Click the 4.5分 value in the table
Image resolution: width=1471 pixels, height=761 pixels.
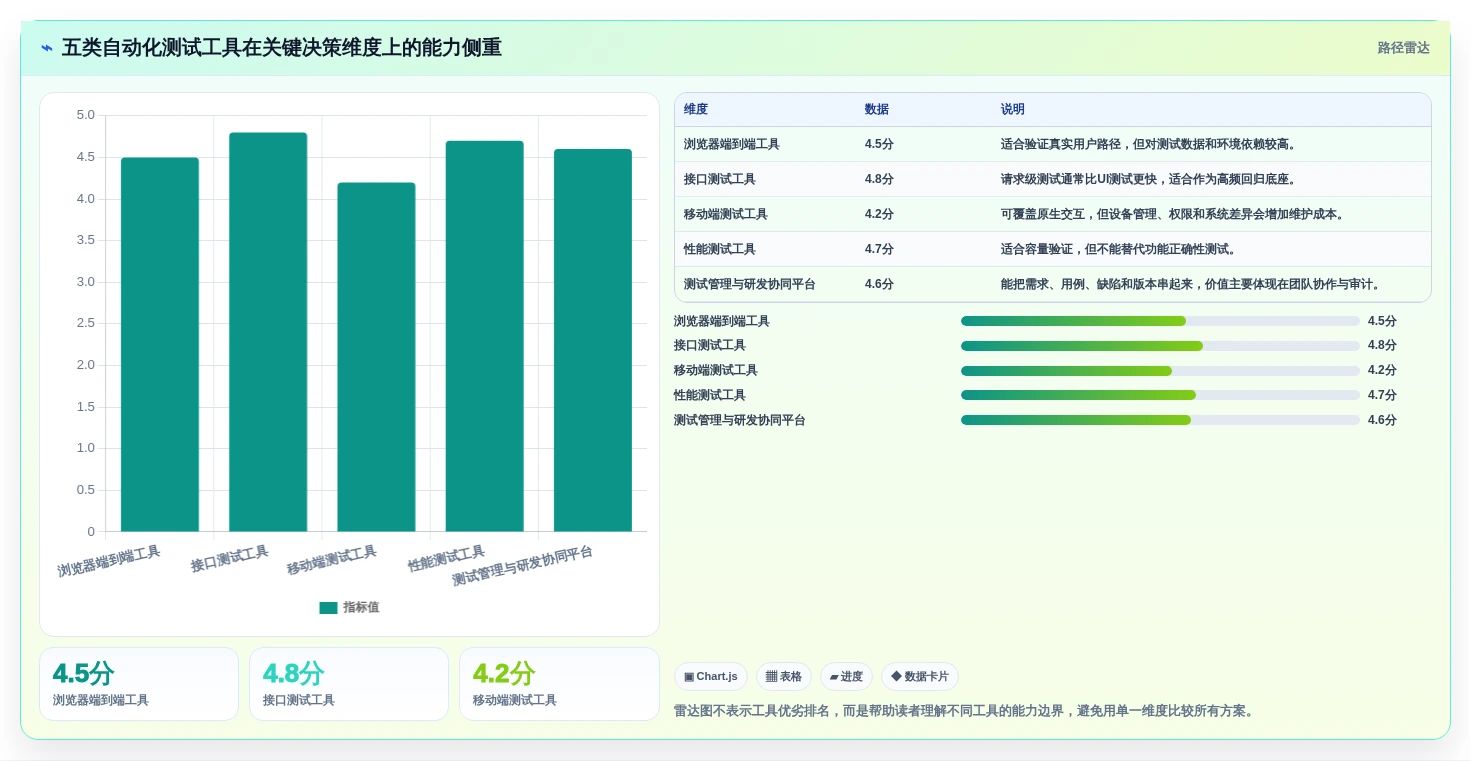(x=879, y=144)
